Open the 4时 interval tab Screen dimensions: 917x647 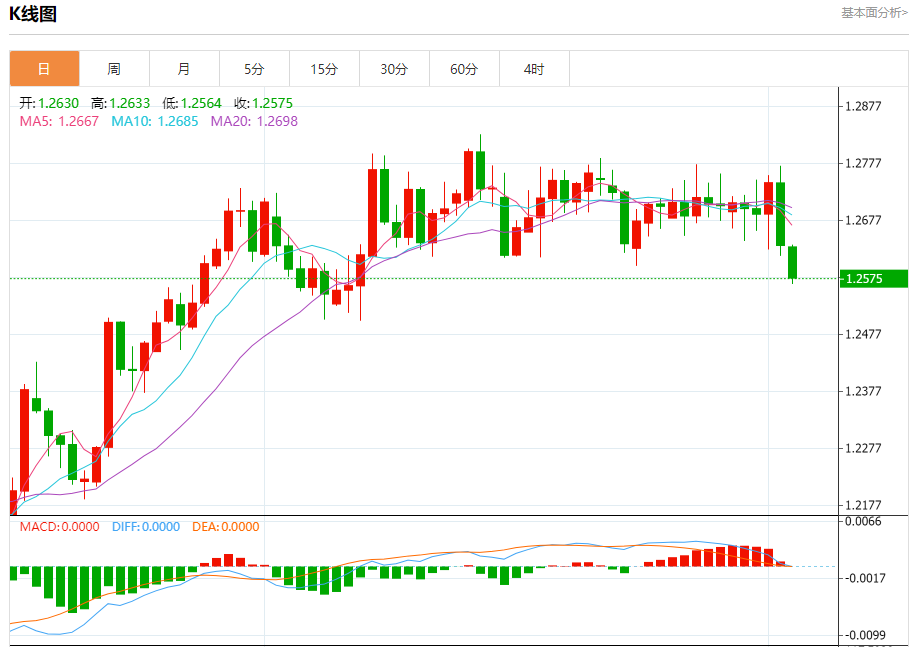point(534,69)
